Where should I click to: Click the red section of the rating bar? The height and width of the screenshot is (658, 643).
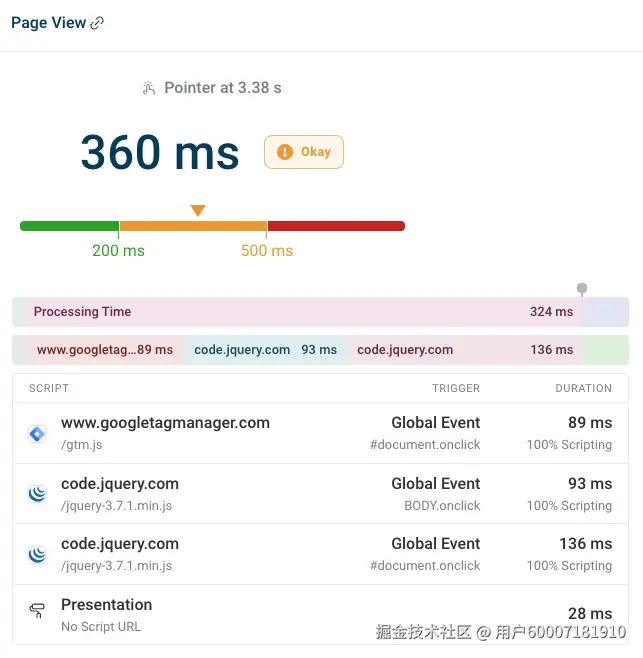336,226
